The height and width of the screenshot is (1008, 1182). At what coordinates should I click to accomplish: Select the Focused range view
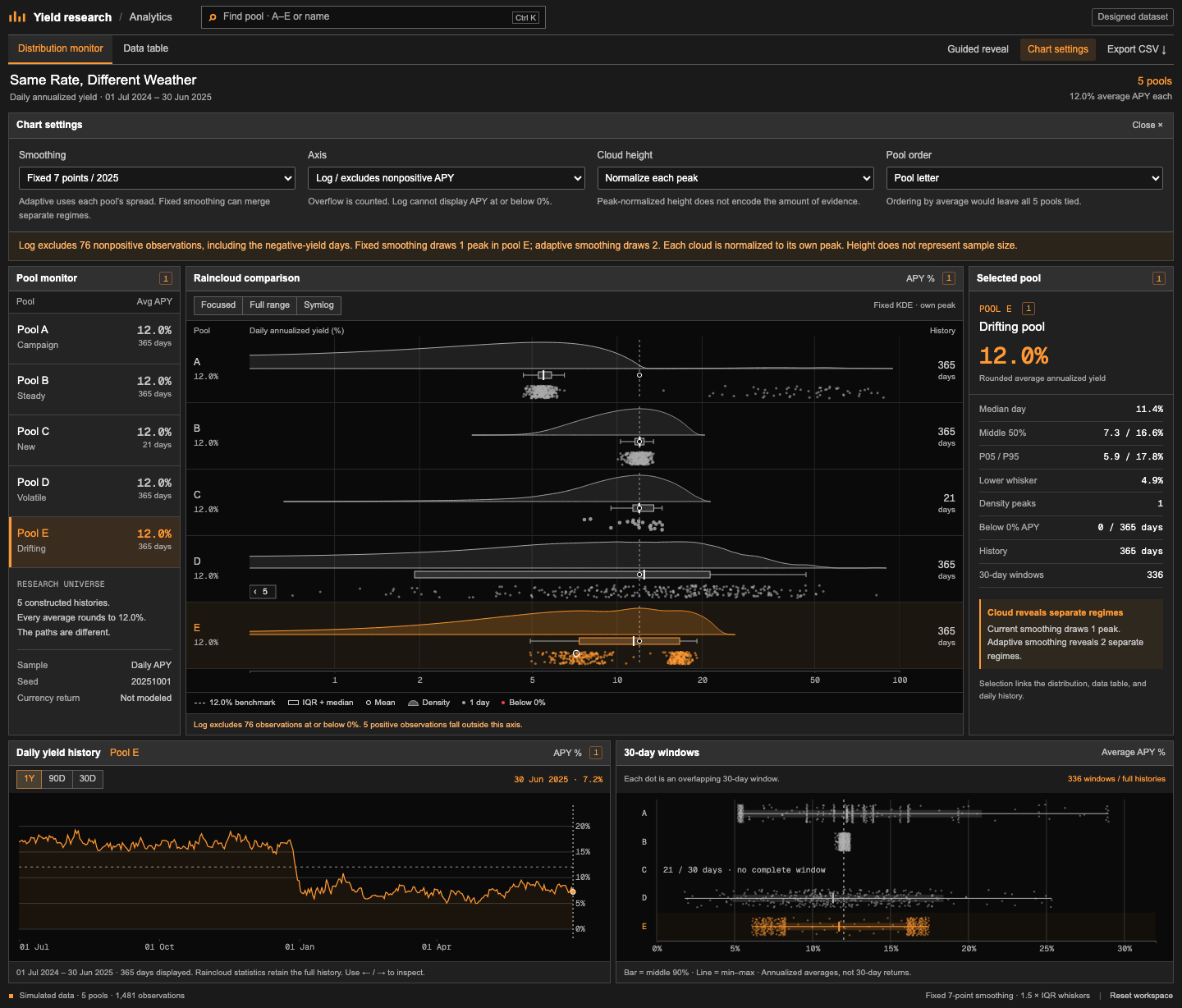click(218, 305)
